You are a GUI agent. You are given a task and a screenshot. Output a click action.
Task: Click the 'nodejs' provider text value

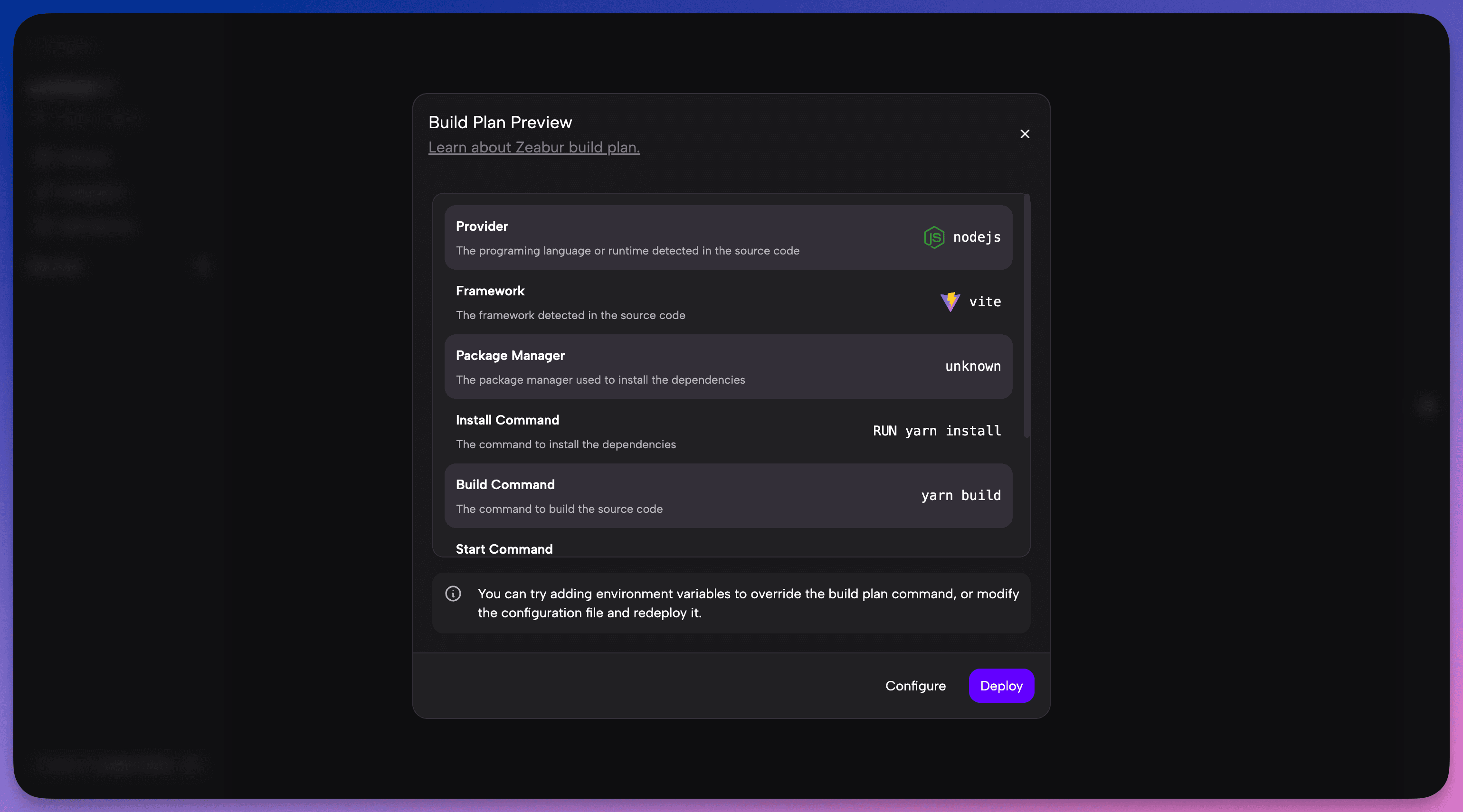click(x=976, y=237)
